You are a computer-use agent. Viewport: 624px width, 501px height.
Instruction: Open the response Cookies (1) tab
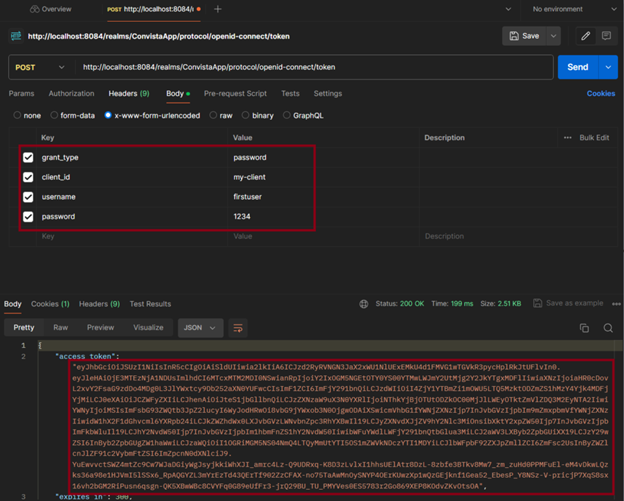(50, 304)
